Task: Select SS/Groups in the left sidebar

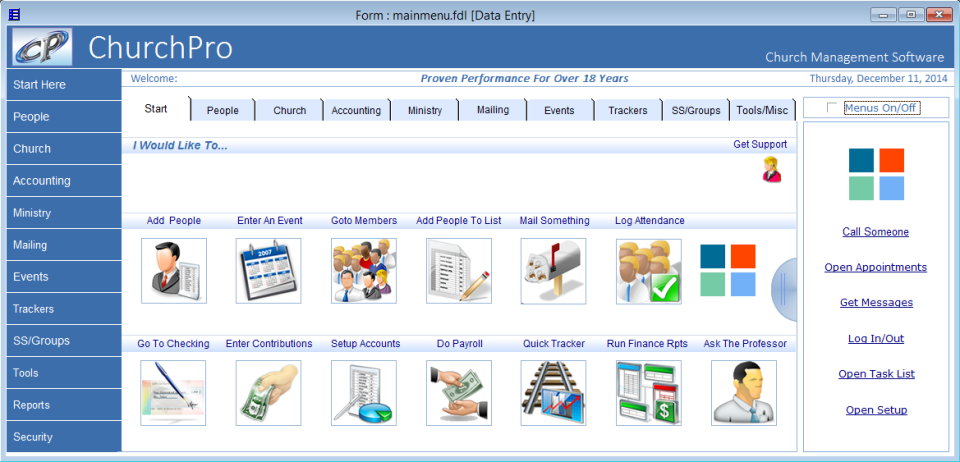Action: point(64,341)
